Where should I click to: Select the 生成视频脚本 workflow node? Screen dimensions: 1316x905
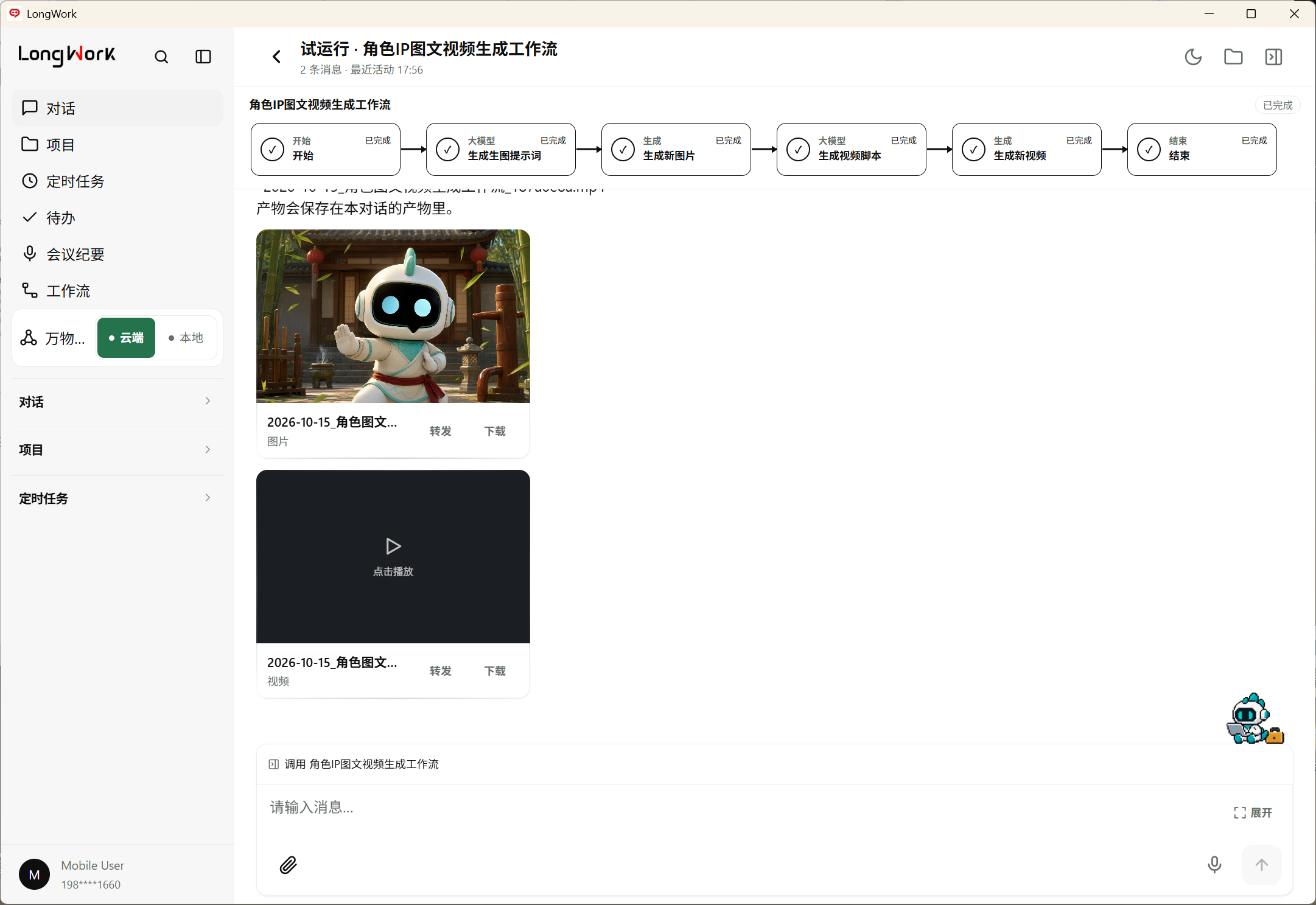click(x=852, y=149)
